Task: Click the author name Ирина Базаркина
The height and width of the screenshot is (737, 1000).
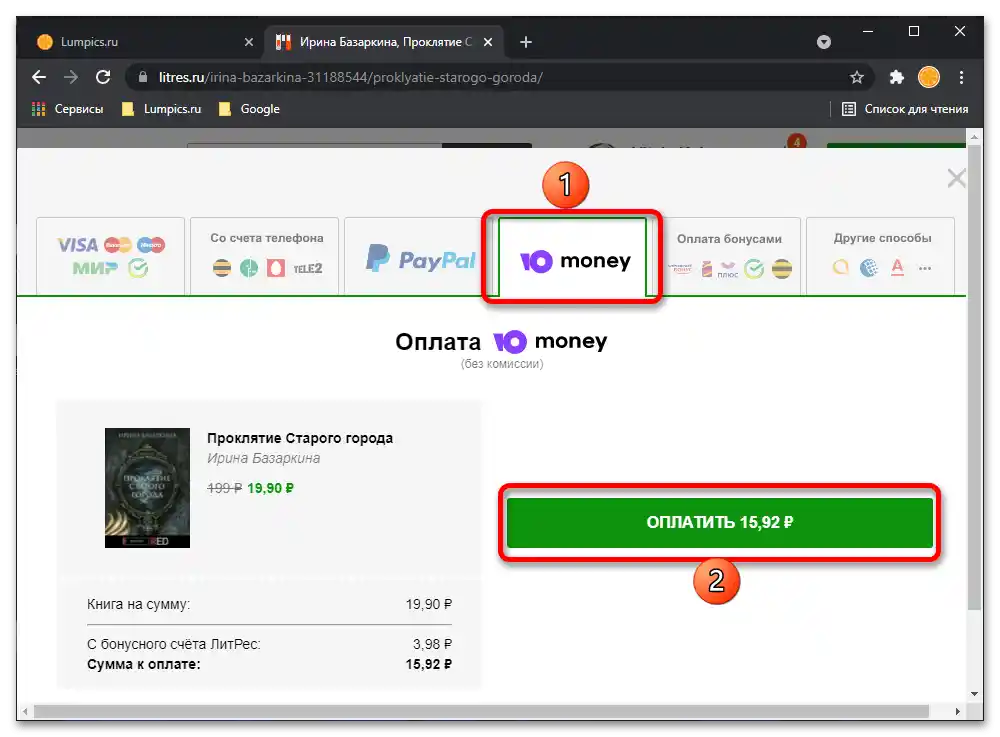Action: 263,458
